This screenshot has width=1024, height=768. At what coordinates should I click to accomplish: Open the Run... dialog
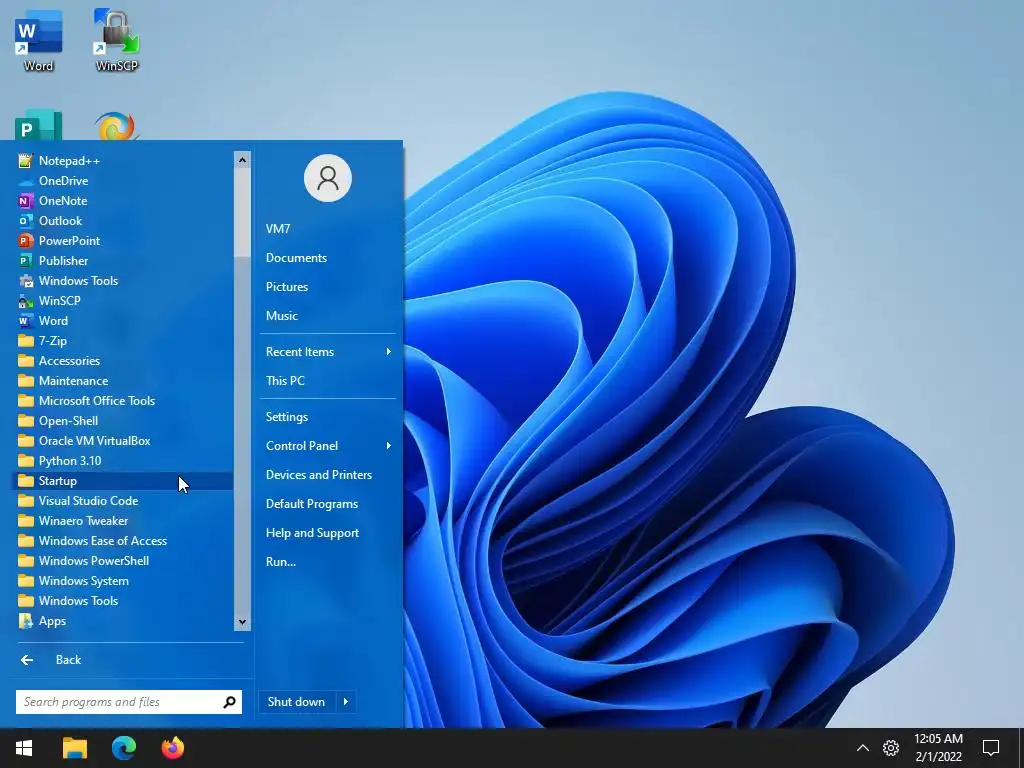coord(328,562)
